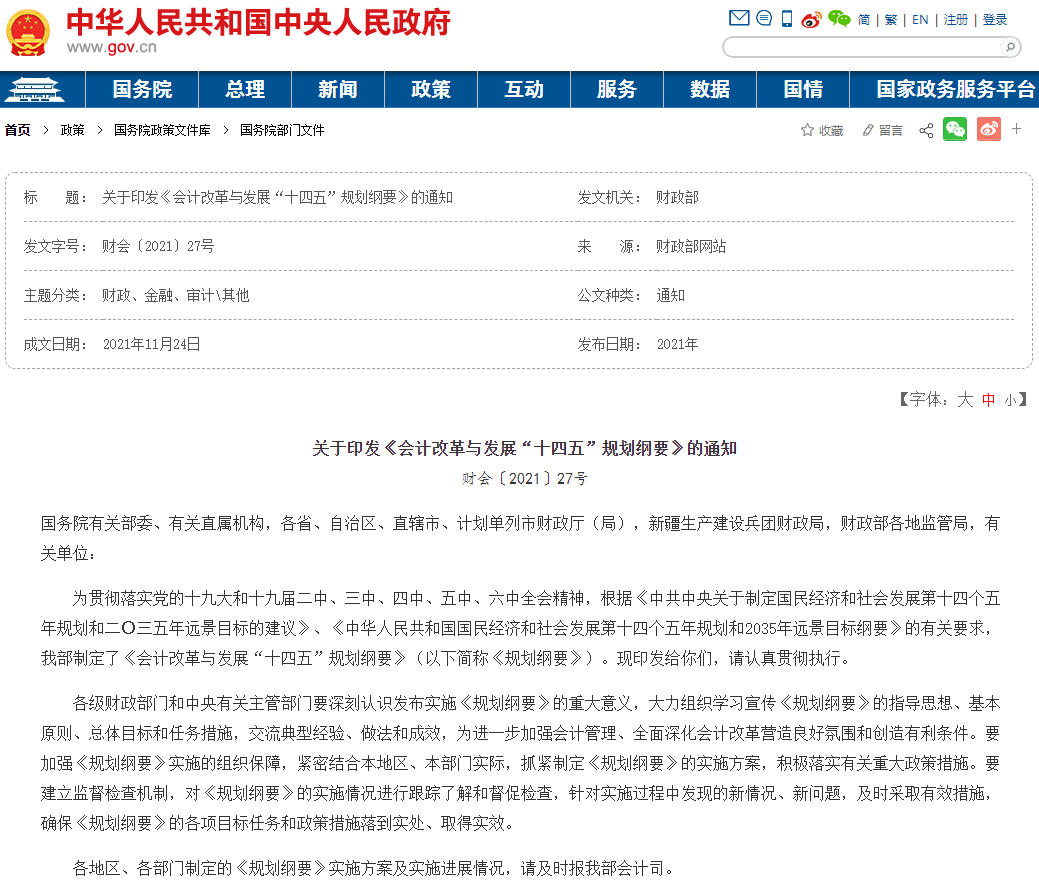
Task: Set font size to 大
Action: pos(965,400)
